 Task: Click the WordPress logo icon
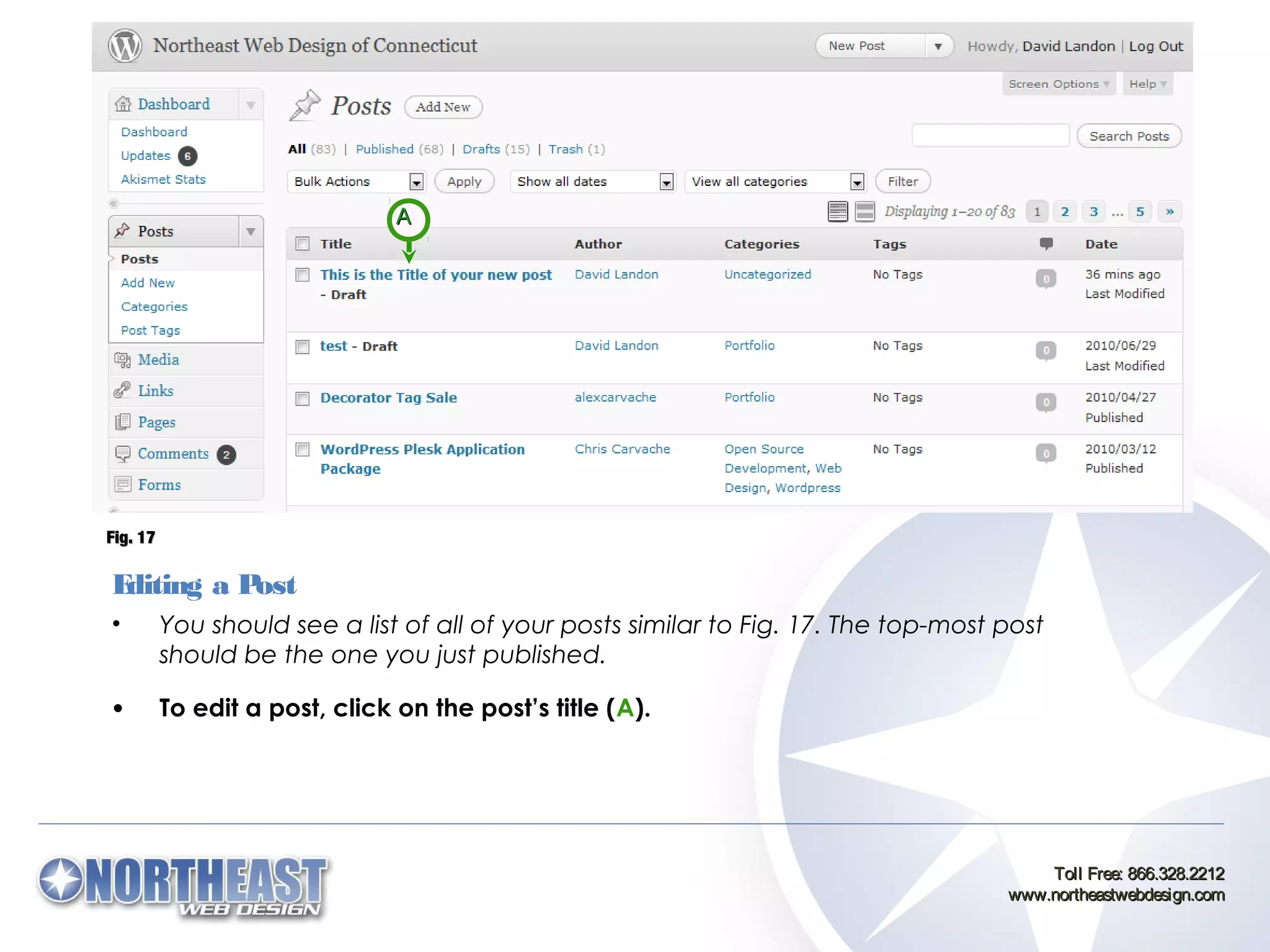pos(125,46)
